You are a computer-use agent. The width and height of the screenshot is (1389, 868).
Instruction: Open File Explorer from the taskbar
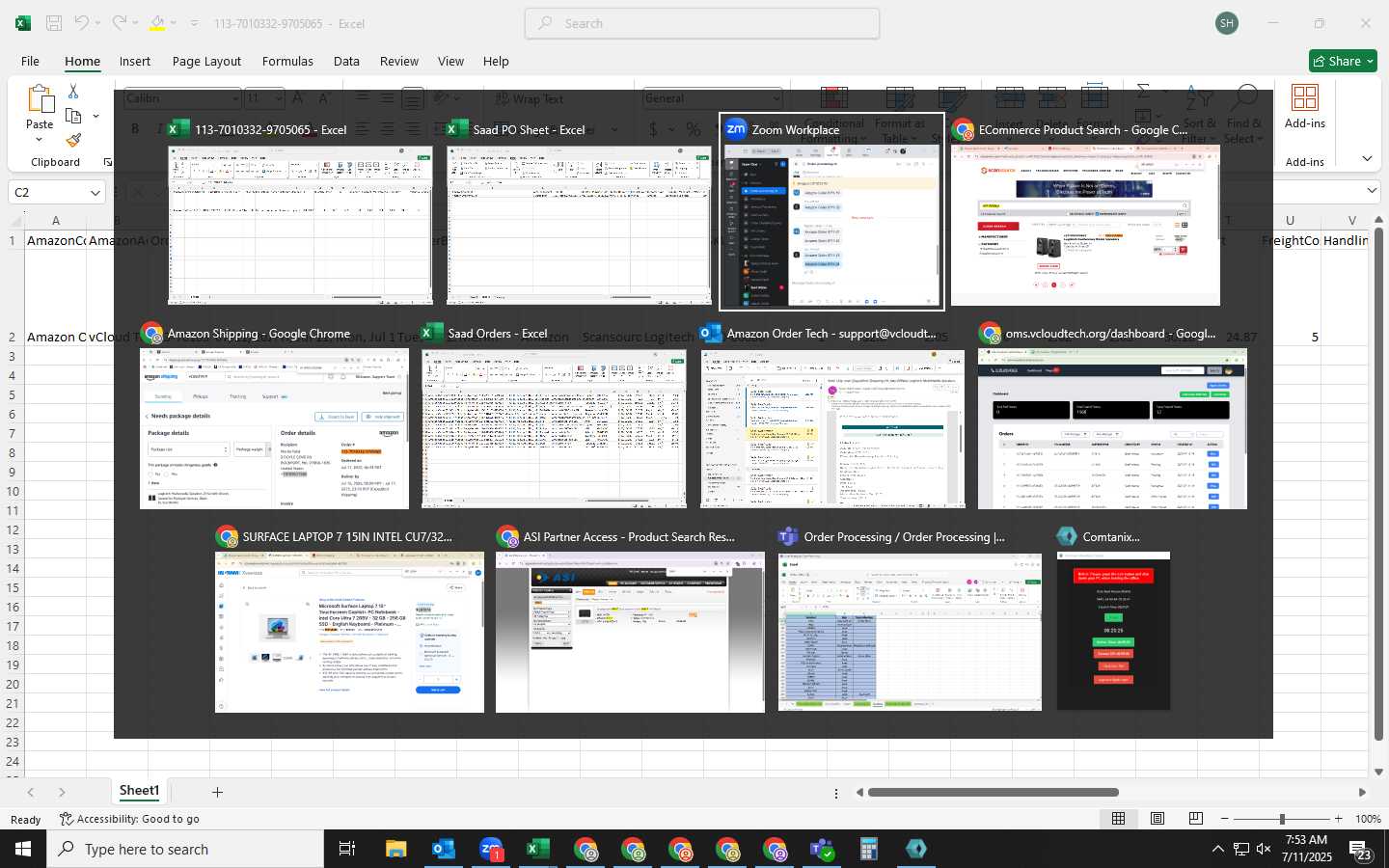(x=395, y=849)
